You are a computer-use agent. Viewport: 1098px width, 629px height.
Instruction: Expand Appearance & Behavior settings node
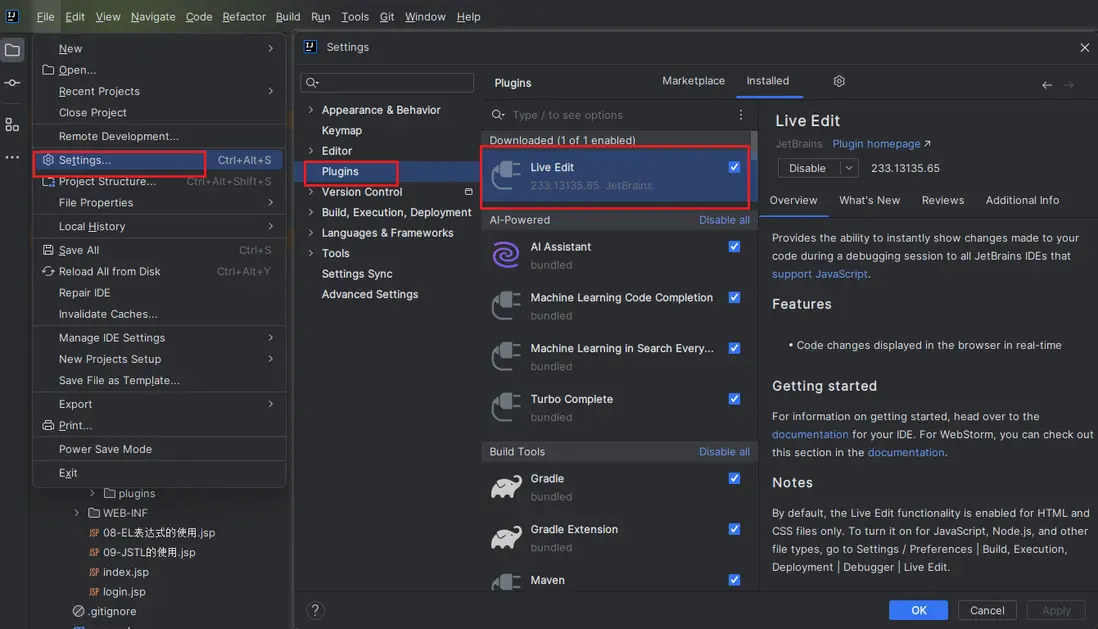[311, 110]
